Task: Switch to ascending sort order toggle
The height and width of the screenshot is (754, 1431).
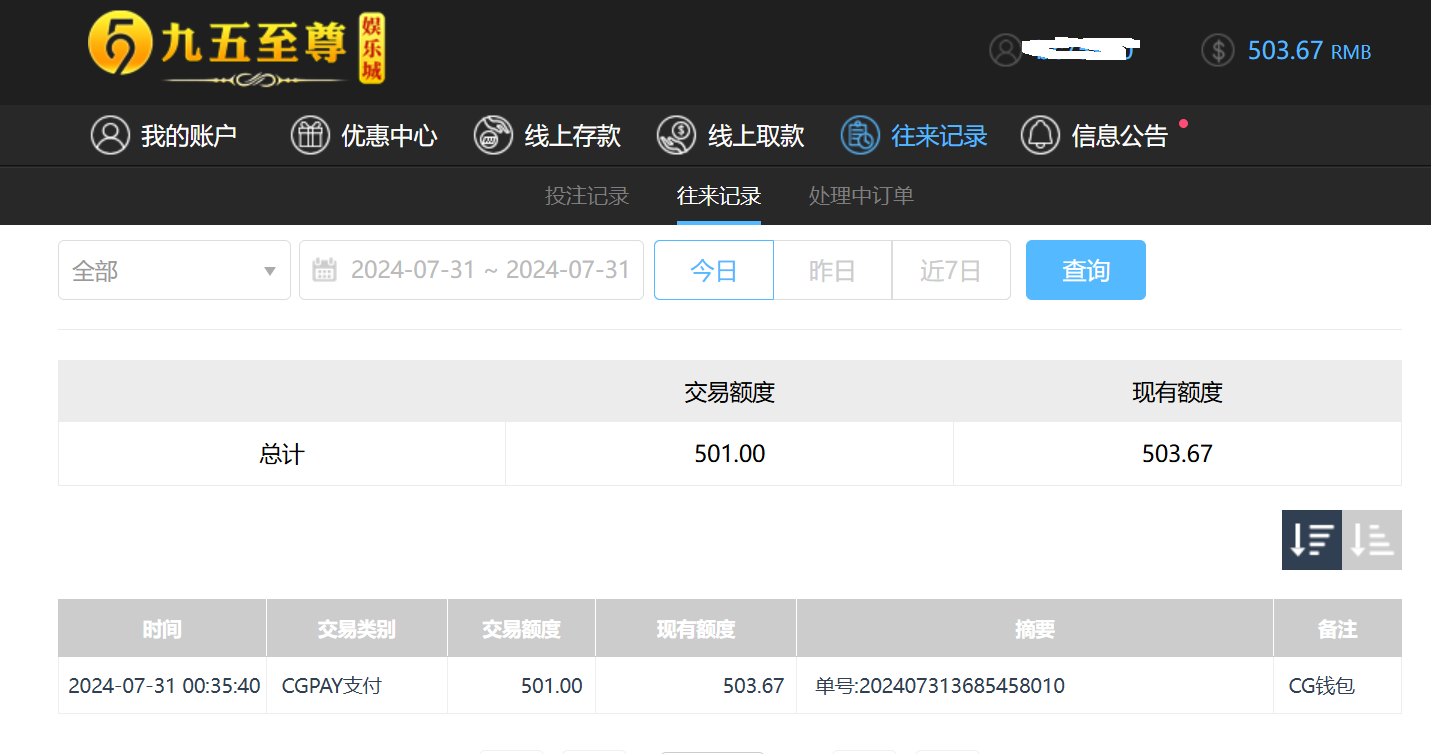Action: pyautogui.click(x=1372, y=540)
